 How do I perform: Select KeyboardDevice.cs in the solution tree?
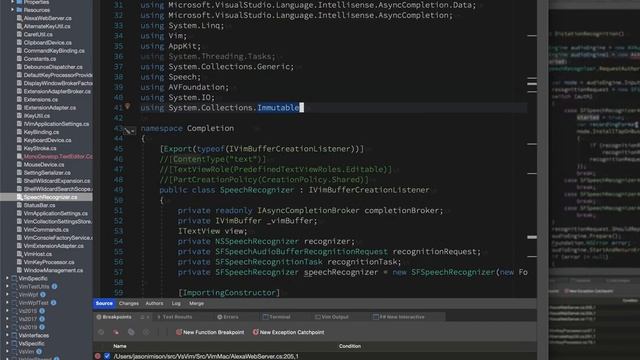coord(47,140)
